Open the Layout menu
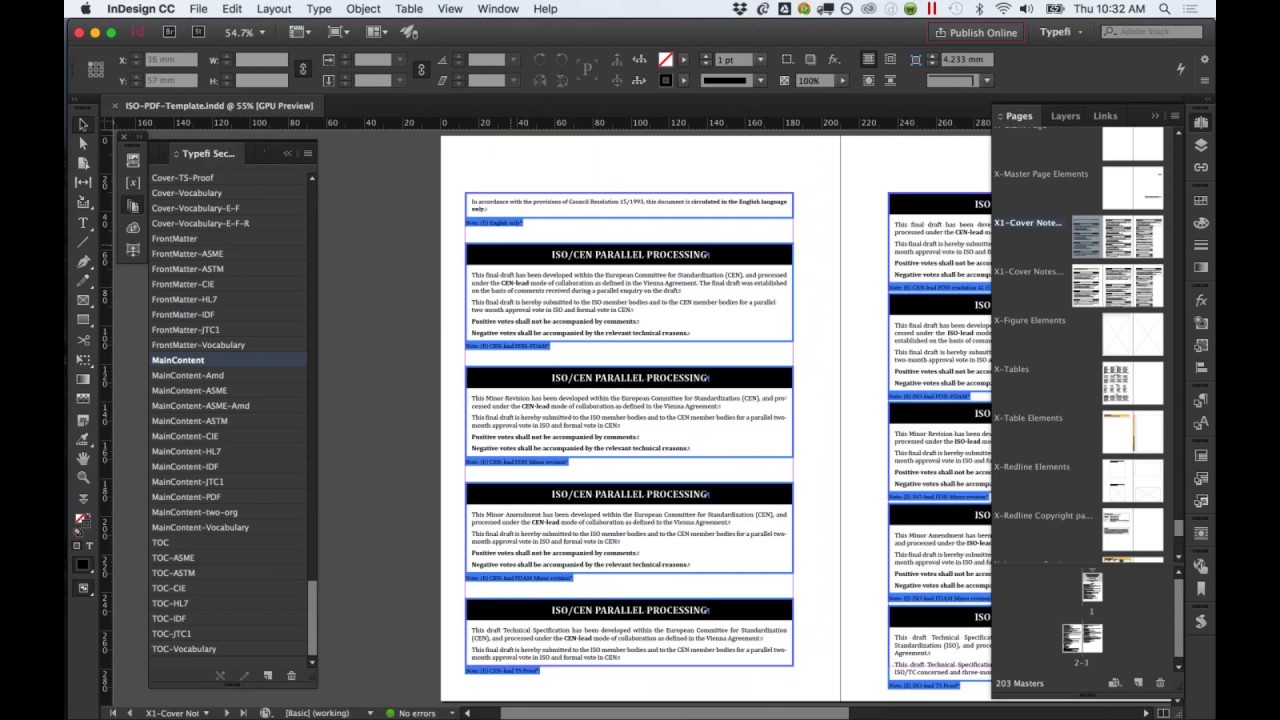 point(274,9)
